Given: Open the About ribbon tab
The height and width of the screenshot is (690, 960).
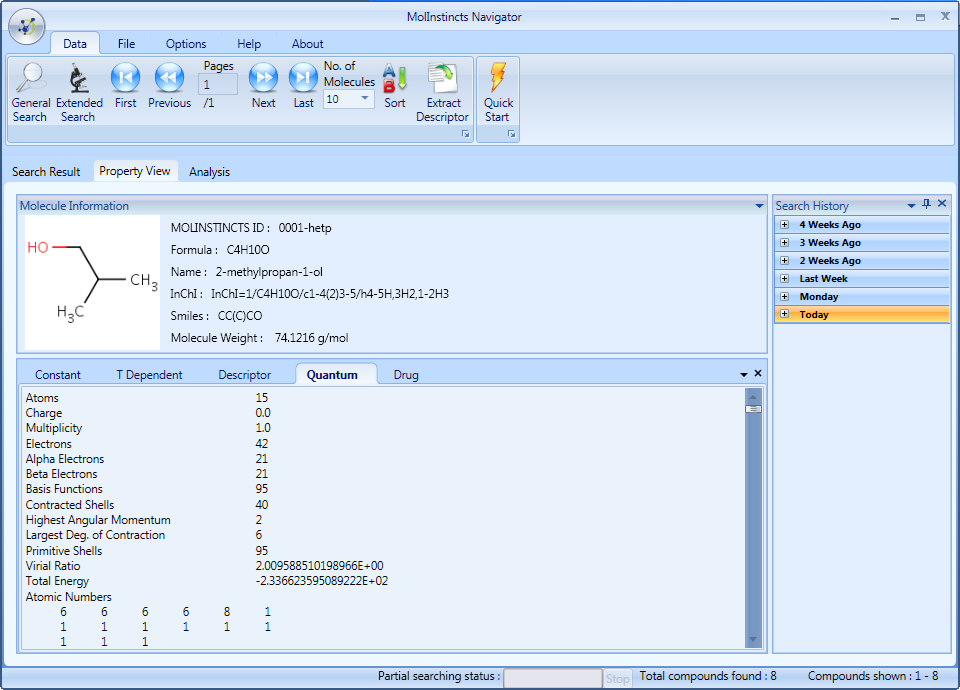Looking at the screenshot, I should 307,43.
